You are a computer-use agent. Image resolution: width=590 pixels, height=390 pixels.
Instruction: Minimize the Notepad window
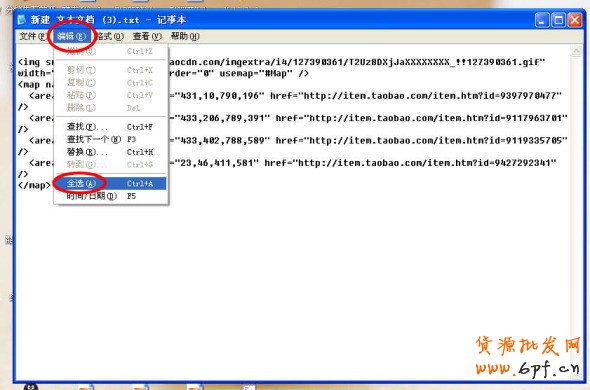(x=542, y=20)
